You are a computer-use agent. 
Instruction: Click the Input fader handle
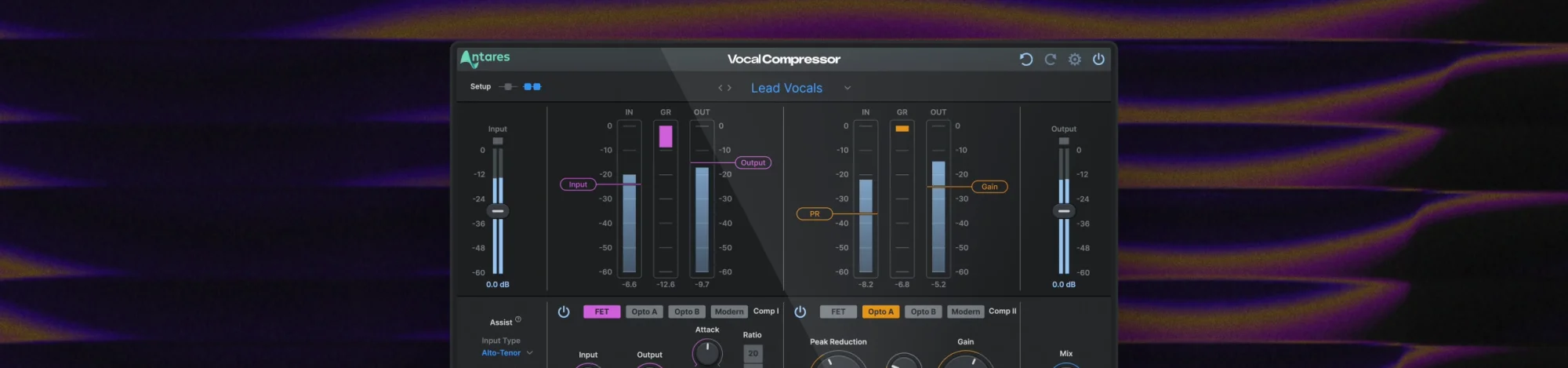(x=498, y=211)
